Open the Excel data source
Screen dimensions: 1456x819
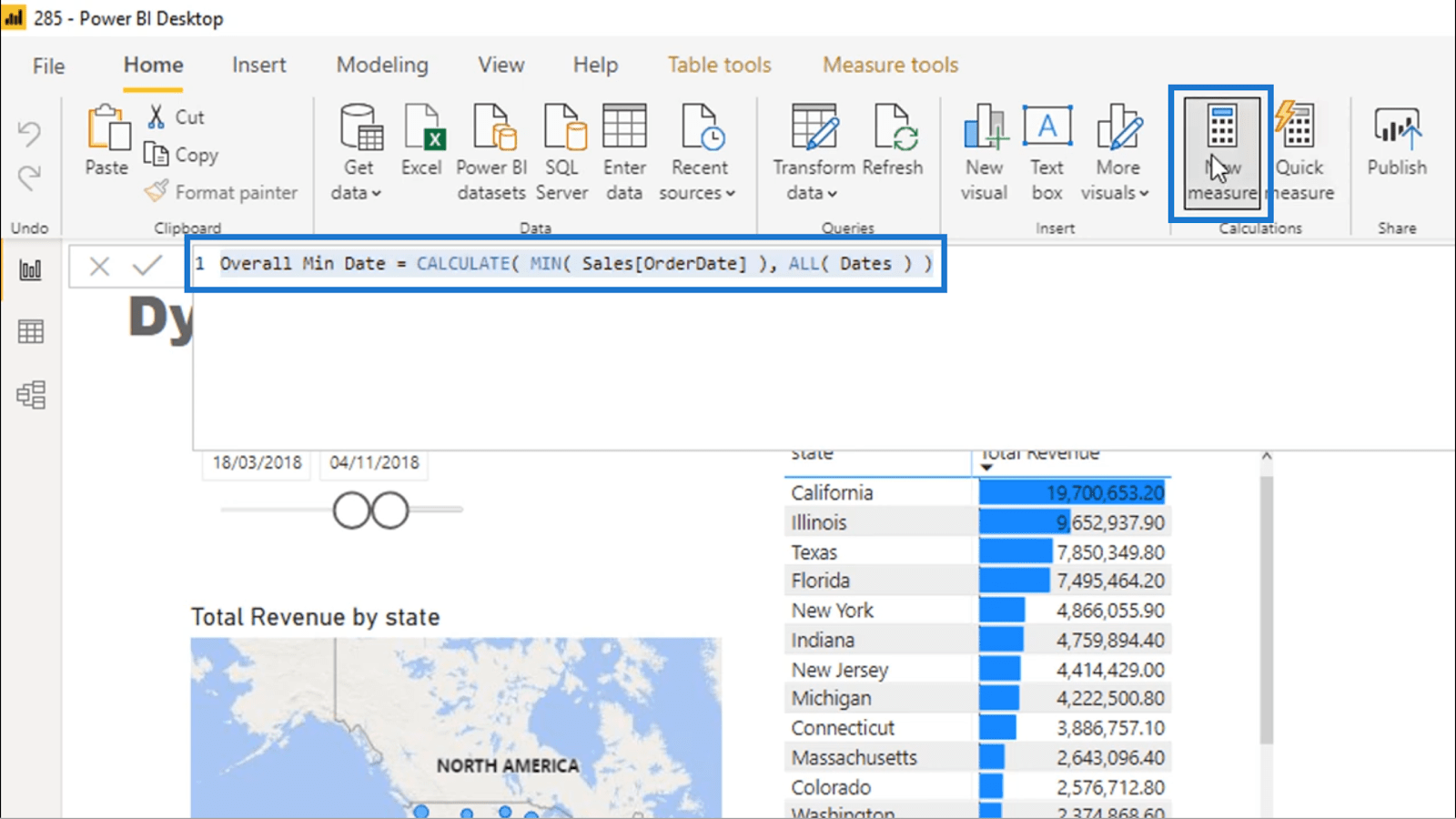(421, 139)
